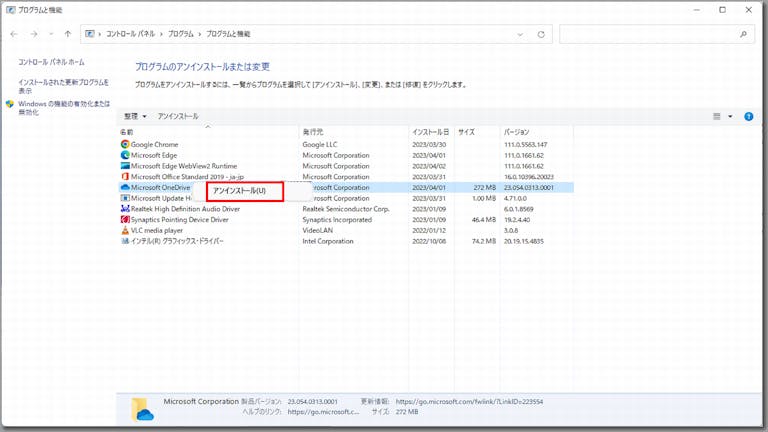Viewport: 768px width, 432px height.
Task: Click the Microsoft Edge name text
Action: coord(154,155)
